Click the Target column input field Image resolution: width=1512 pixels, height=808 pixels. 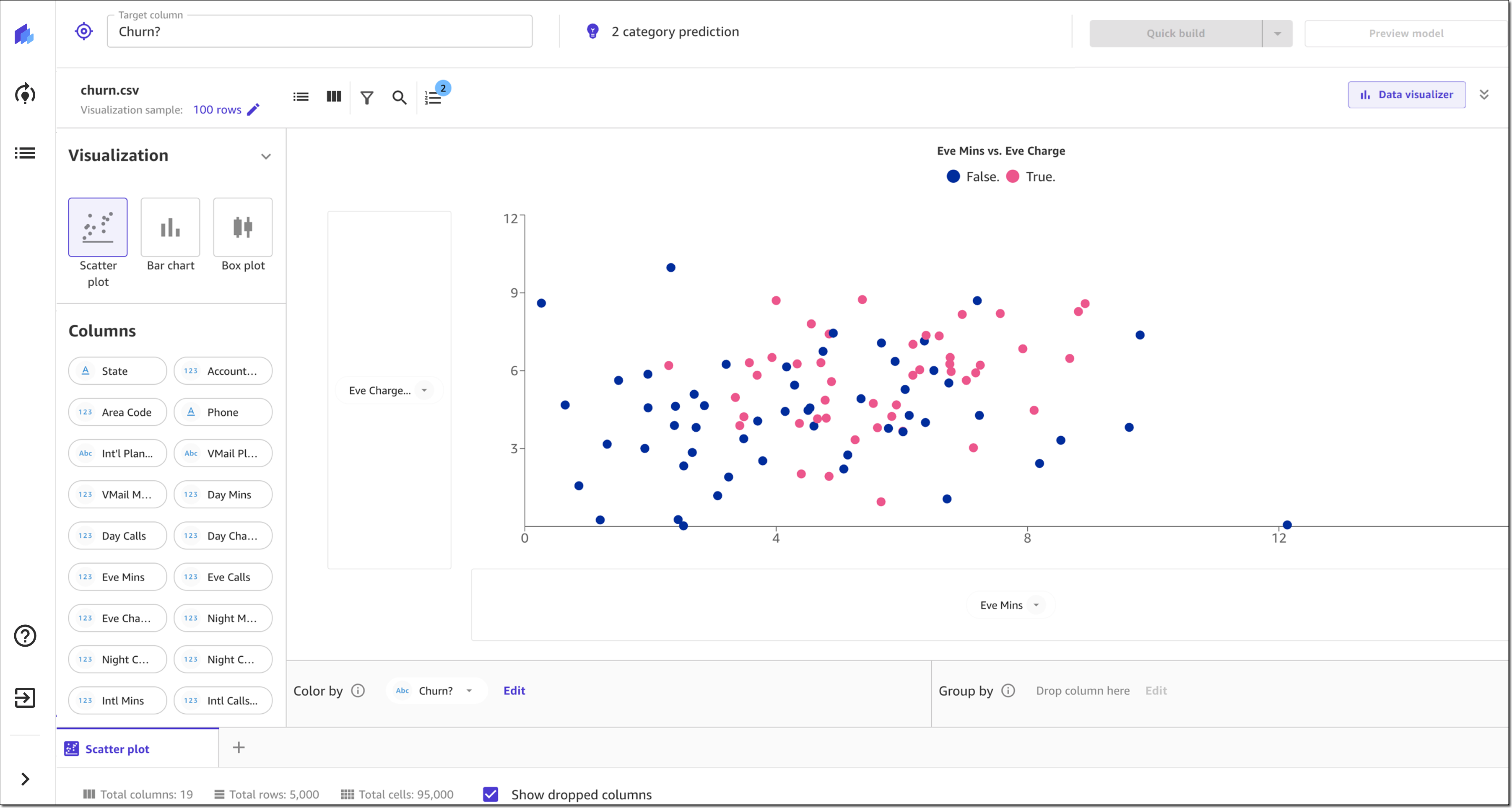click(320, 31)
